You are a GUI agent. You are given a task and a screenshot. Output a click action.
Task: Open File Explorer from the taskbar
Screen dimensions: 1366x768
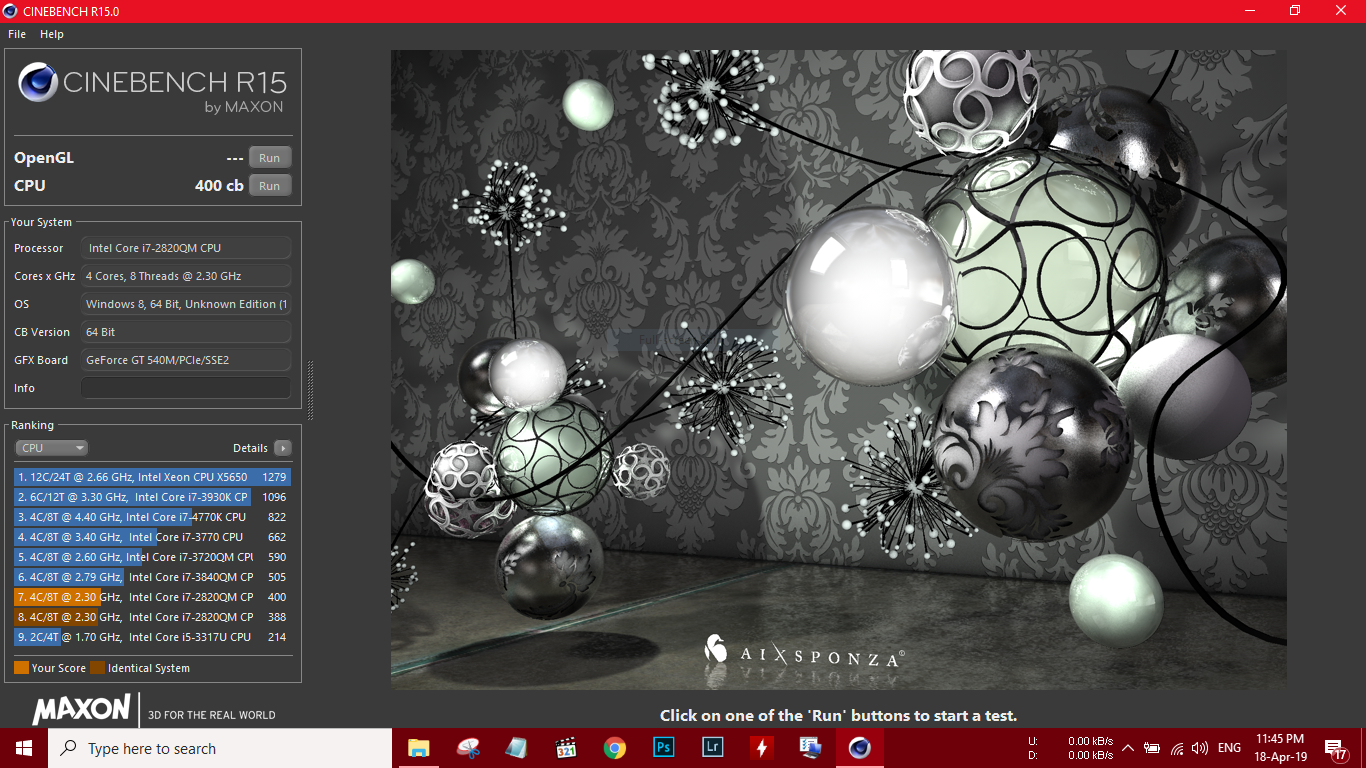tap(418, 748)
